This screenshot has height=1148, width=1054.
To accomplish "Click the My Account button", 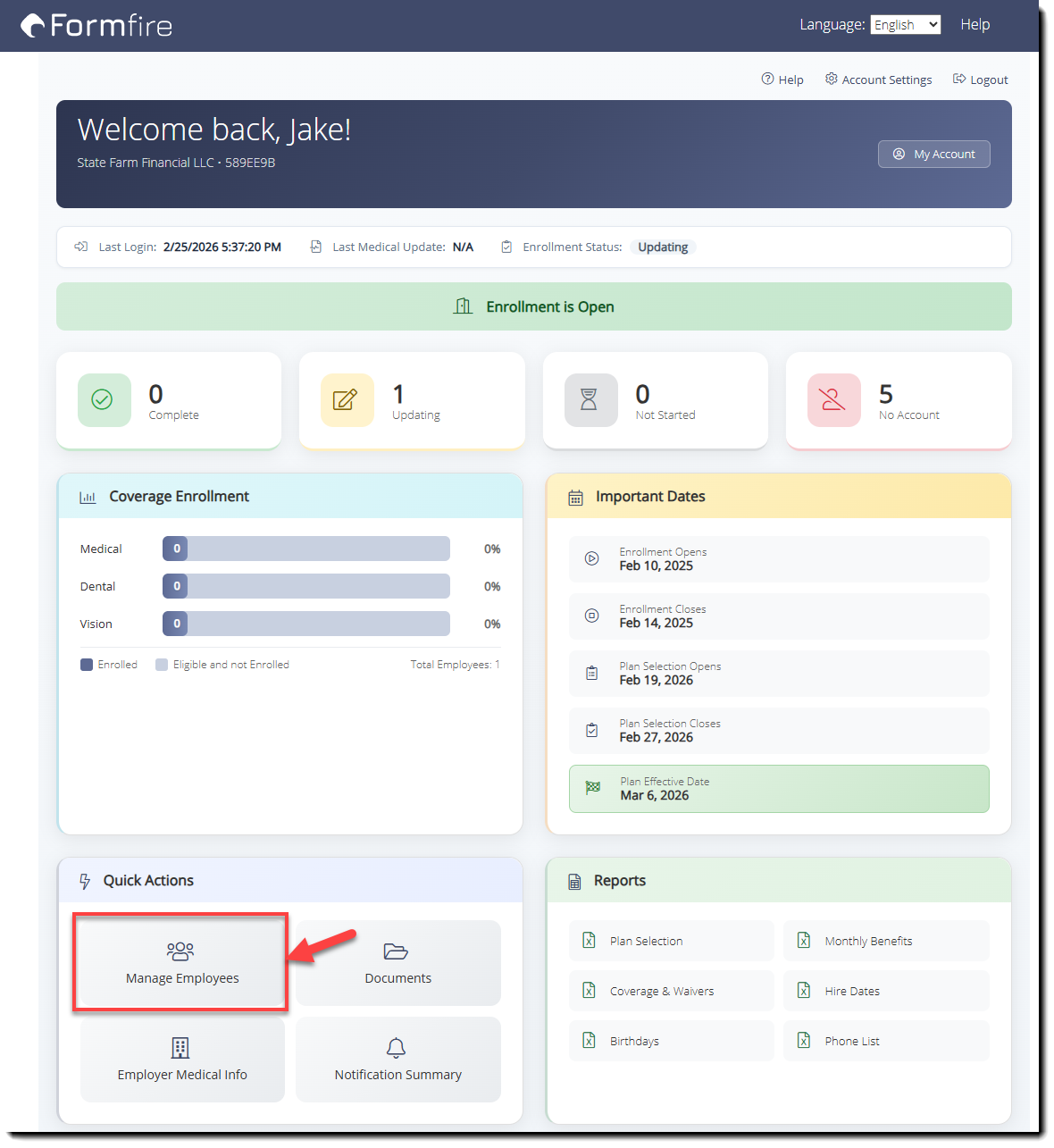I will [x=933, y=154].
